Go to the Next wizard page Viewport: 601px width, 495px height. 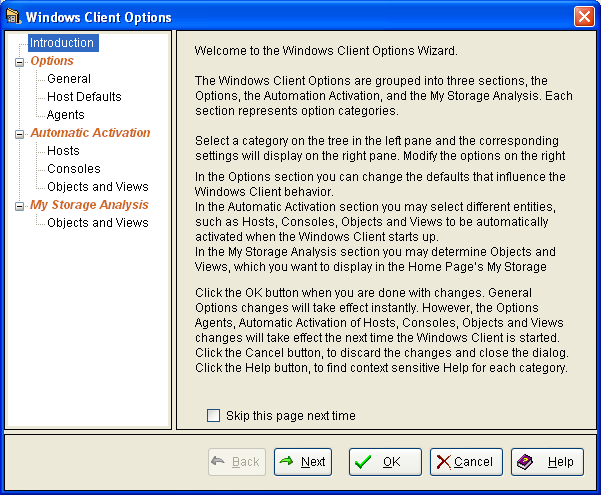pyautogui.click(x=303, y=462)
